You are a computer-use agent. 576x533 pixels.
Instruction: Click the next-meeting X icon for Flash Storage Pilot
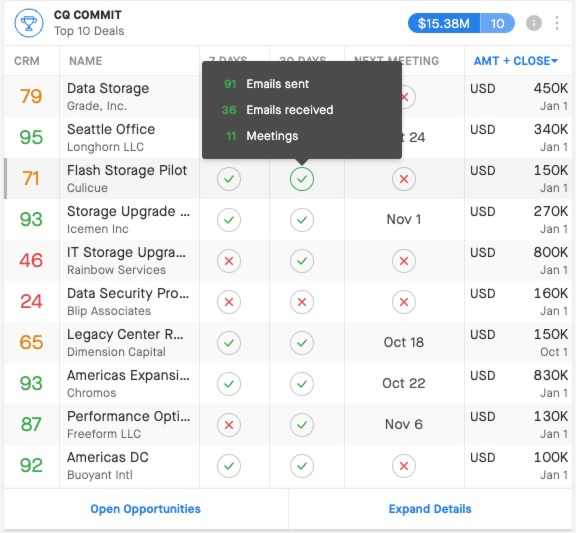click(x=404, y=179)
